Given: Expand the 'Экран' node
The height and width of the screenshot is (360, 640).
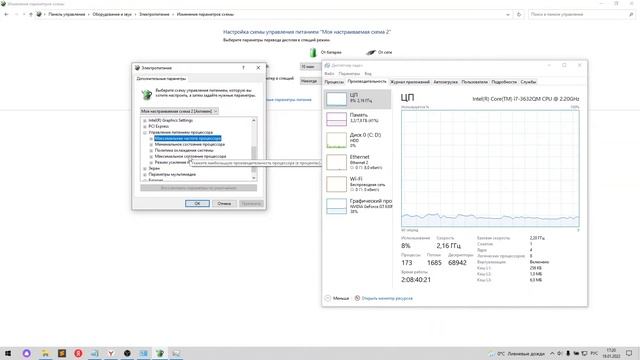Looking at the screenshot, I should pyautogui.click(x=145, y=169).
